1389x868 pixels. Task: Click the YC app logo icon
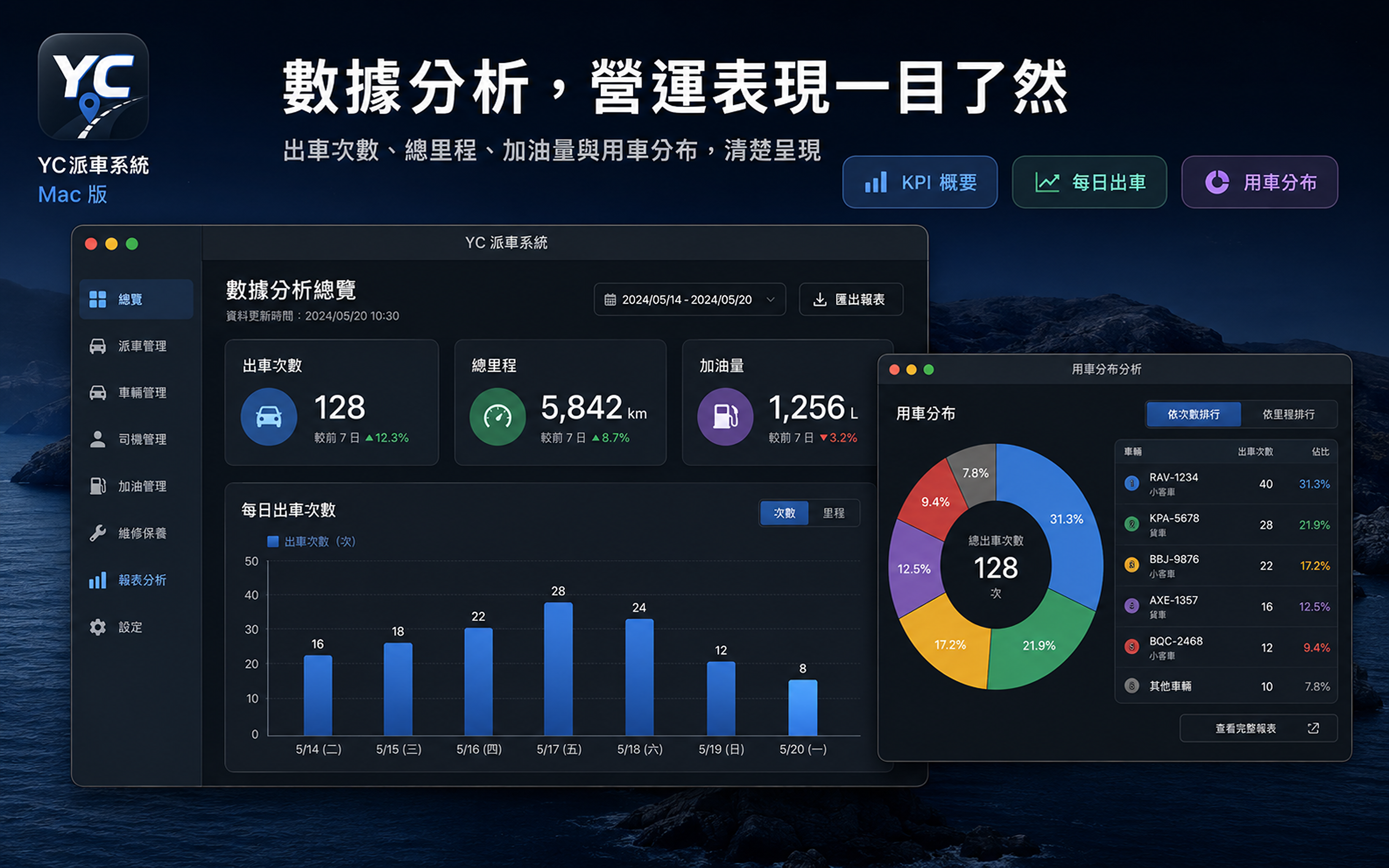click(x=93, y=87)
